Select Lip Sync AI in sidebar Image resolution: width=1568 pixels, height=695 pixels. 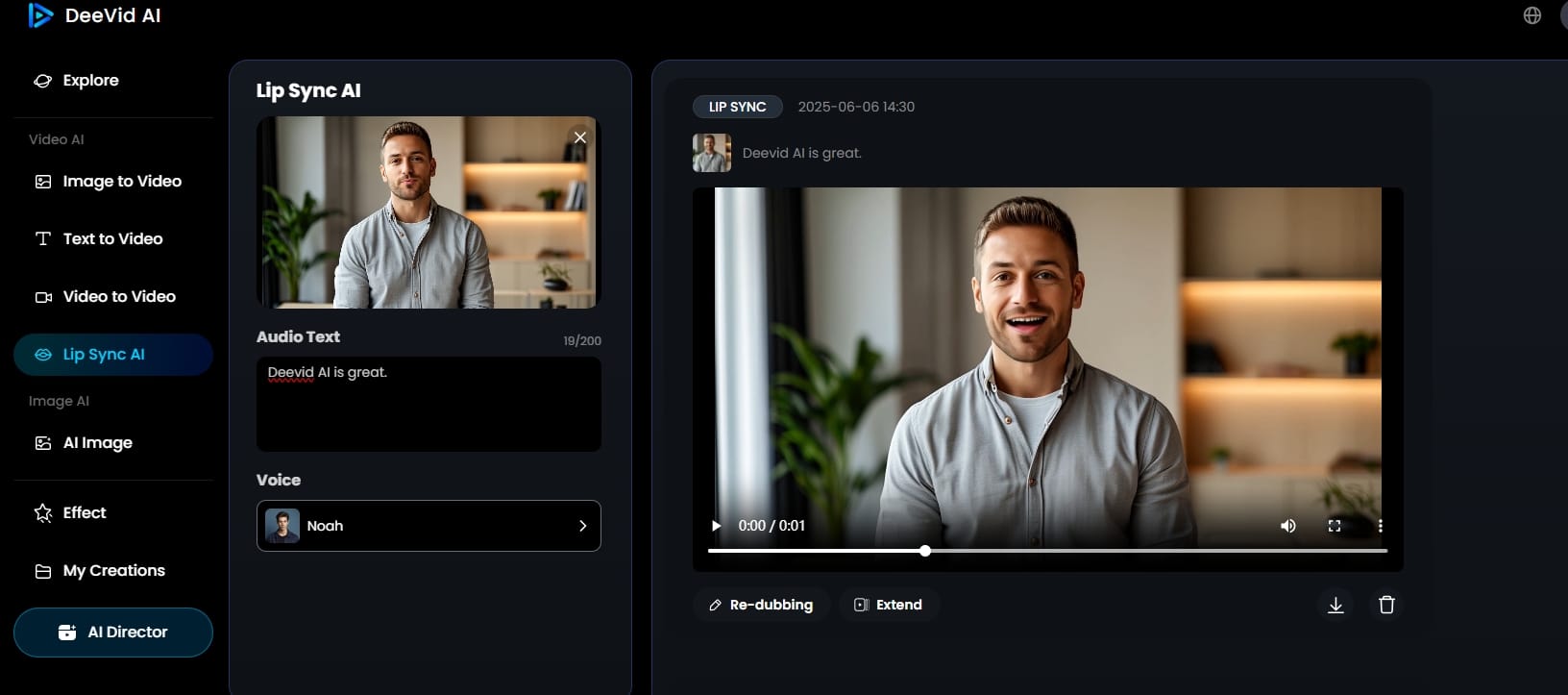[x=113, y=355]
